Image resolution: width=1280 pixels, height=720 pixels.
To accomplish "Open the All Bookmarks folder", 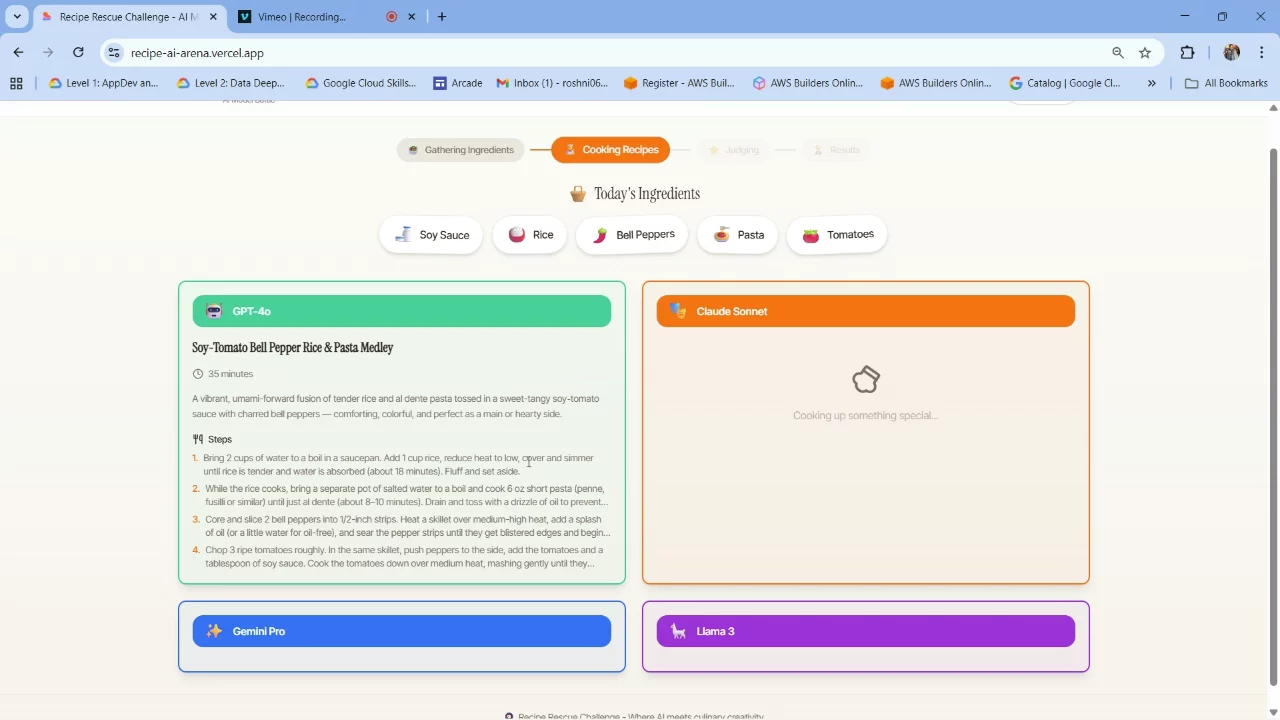I will click(1225, 83).
